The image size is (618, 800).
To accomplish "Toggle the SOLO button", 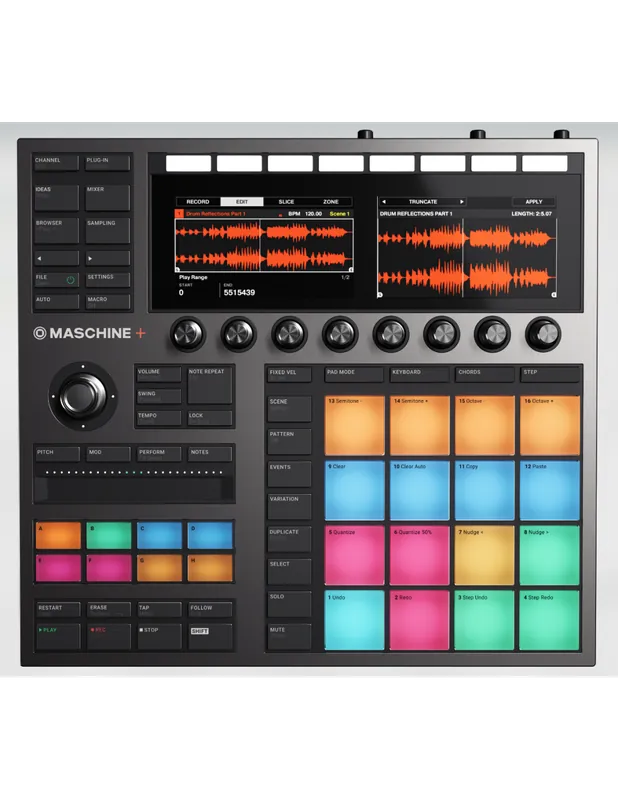I will pos(289,604).
